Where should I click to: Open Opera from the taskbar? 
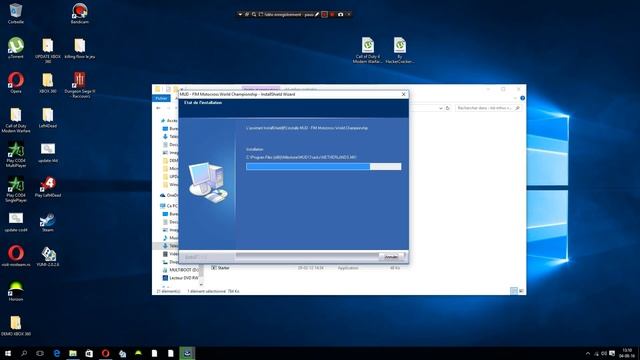point(105,353)
